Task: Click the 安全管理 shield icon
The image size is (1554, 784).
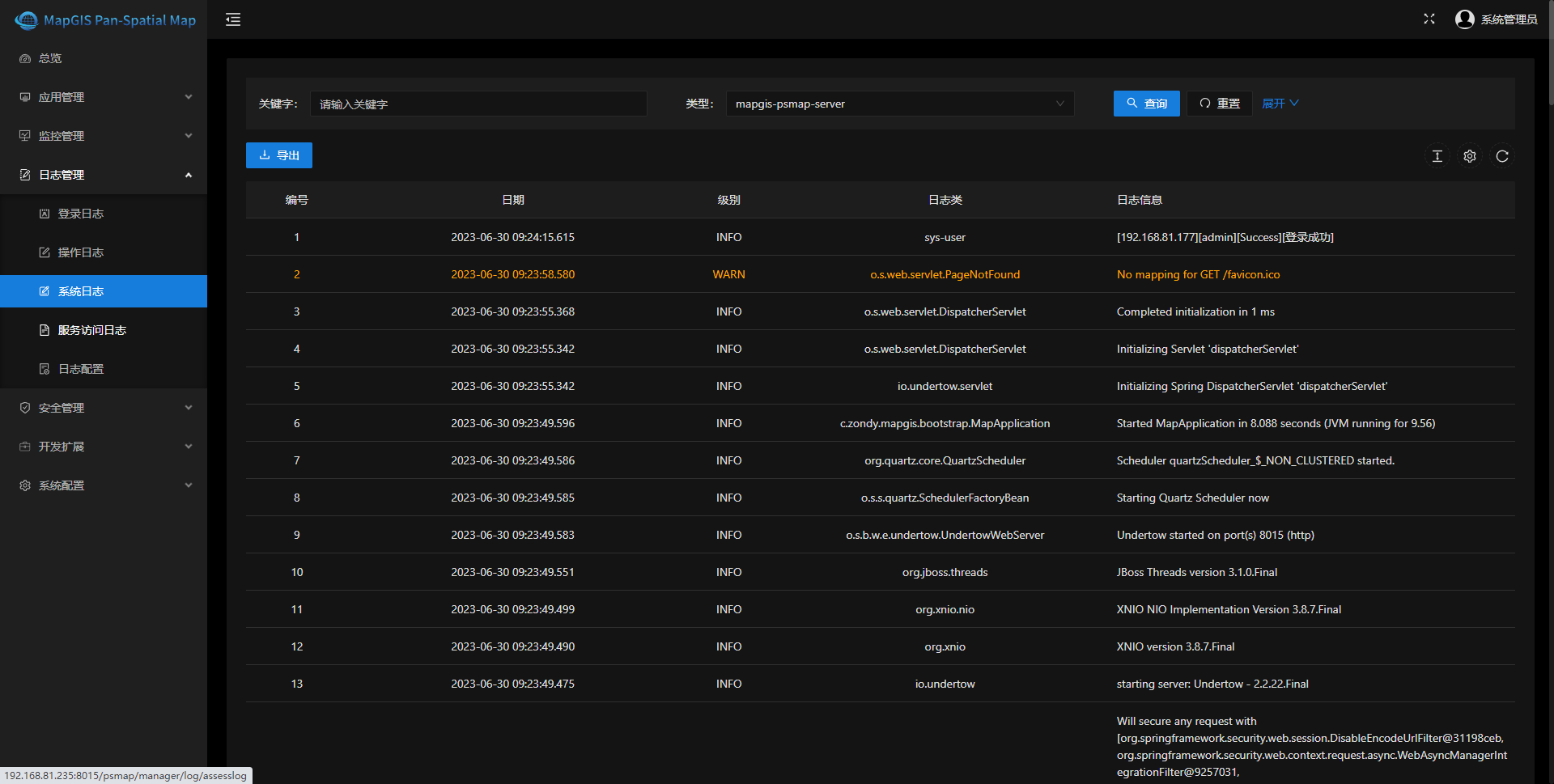Action: click(25, 408)
